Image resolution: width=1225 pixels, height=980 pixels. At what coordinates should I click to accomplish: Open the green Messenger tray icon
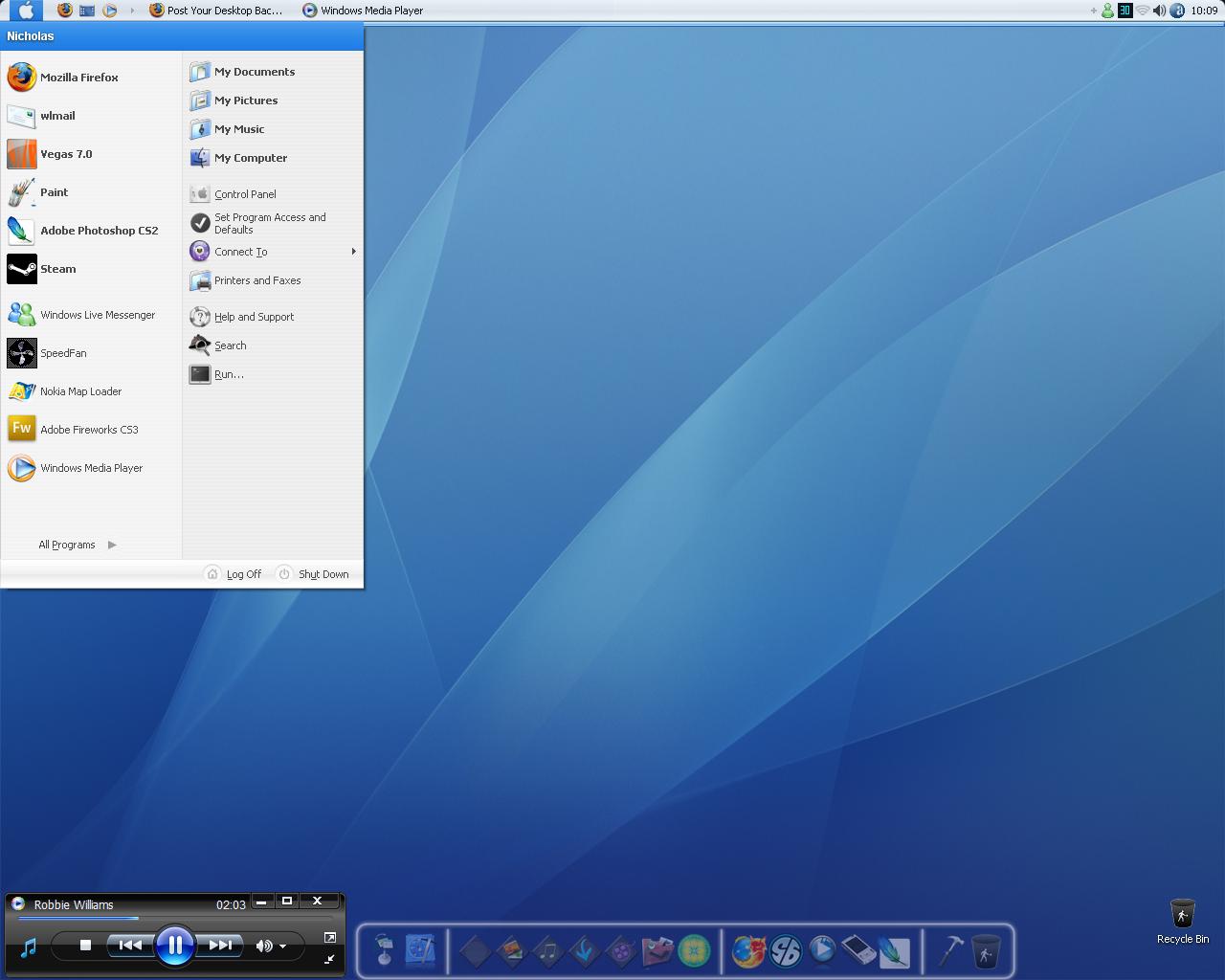pyautogui.click(x=1108, y=11)
